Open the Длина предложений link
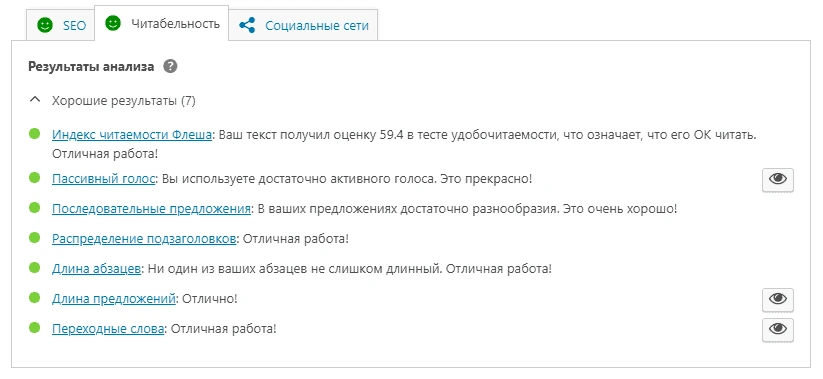 pos(113,299)
